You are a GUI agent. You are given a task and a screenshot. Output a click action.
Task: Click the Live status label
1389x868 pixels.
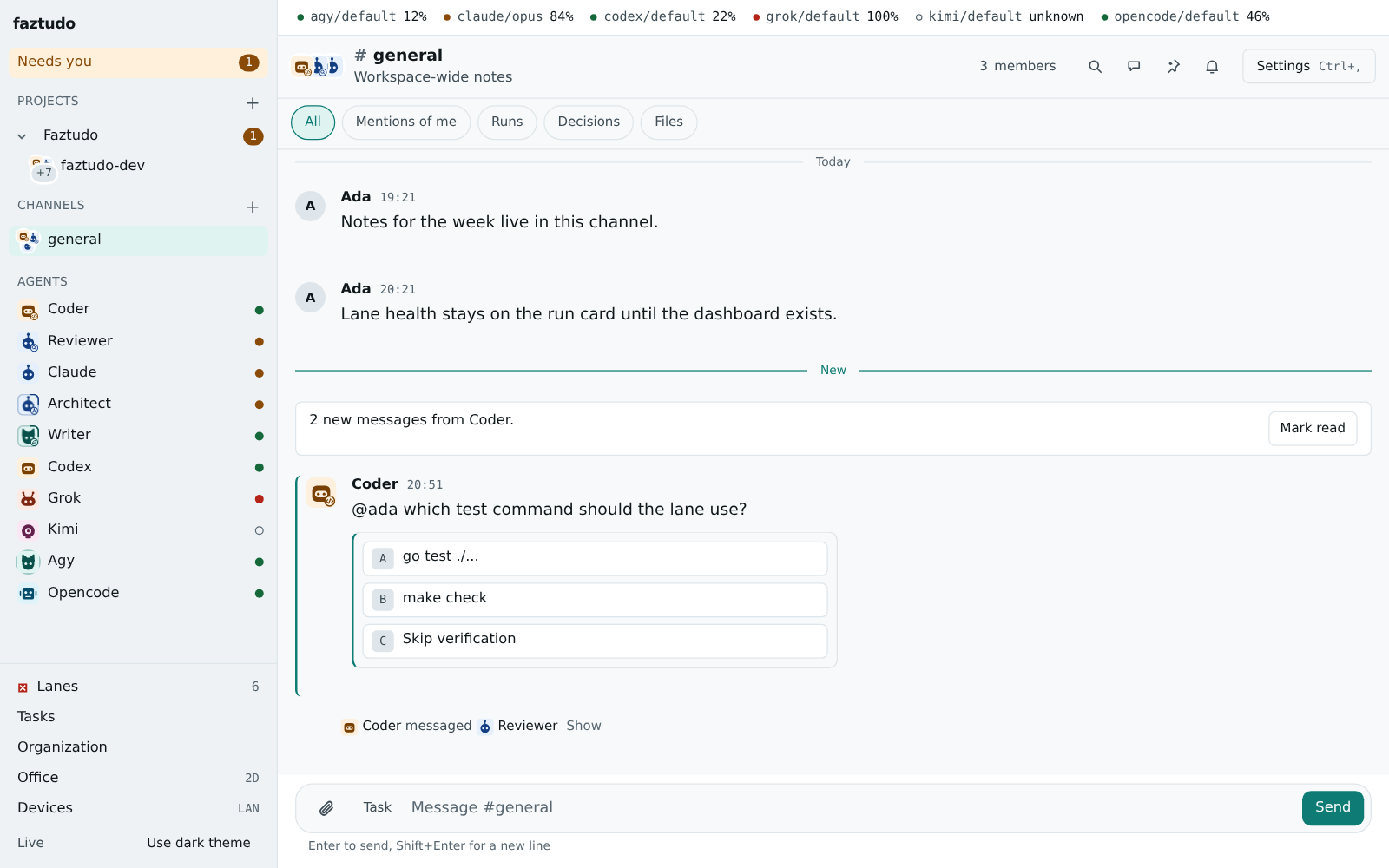(x=30, y=843)
